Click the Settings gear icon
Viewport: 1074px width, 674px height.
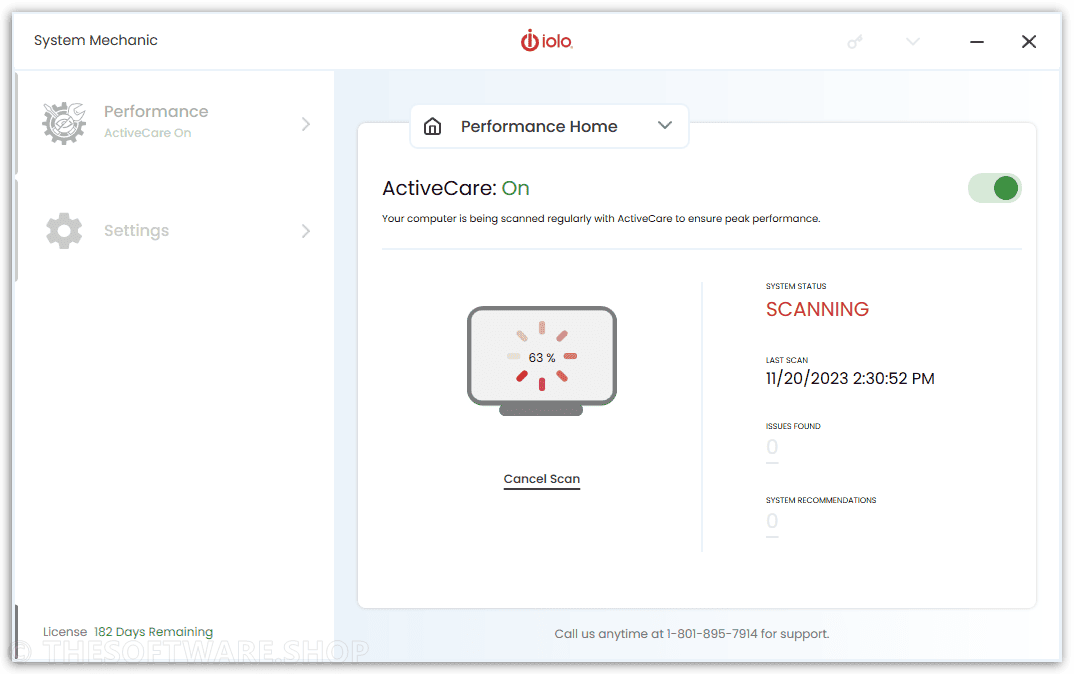click(x=64, y=231)
